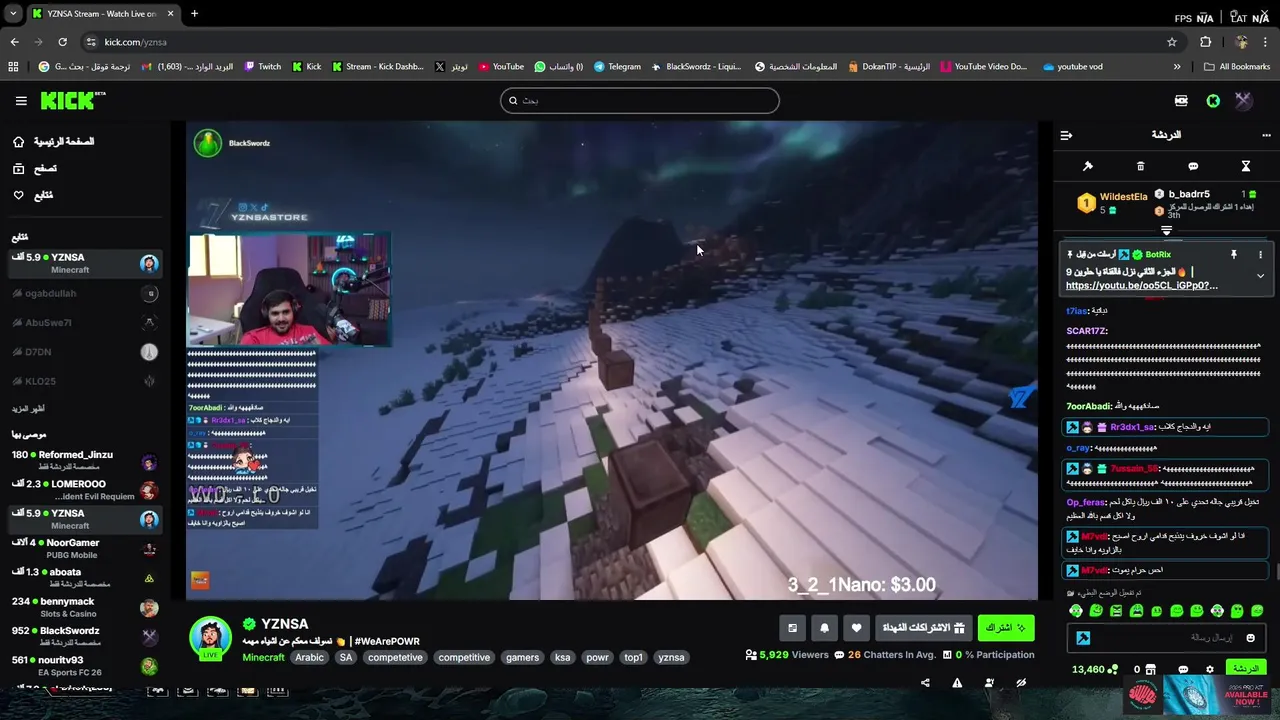Click the gift subscriptions button
This screenshot has width=1280, height=720.
click(x=923, y=628)
